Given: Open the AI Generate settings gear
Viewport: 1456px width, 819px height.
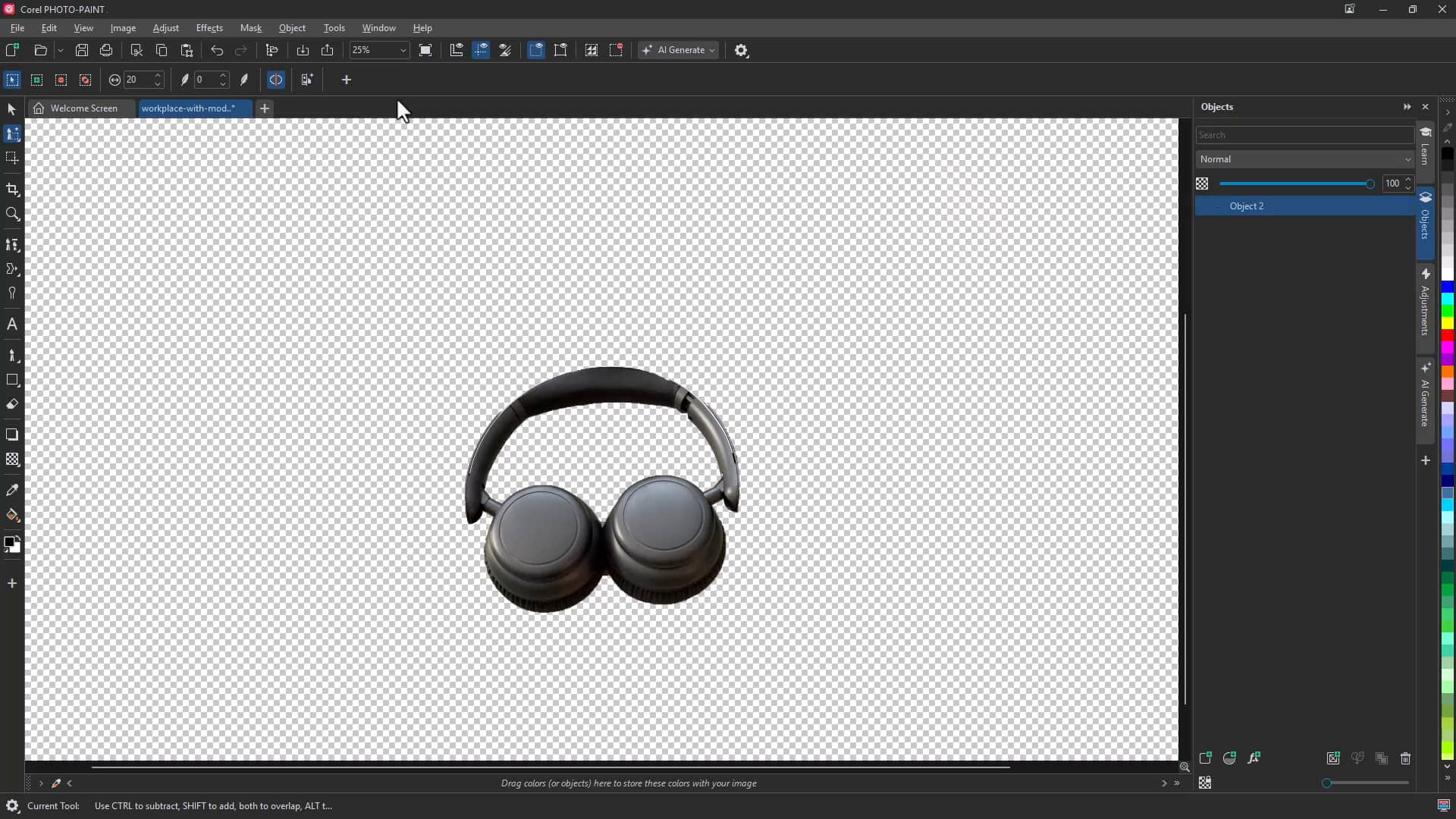Looking at the screenshot, I should click(x=741, y=50).
